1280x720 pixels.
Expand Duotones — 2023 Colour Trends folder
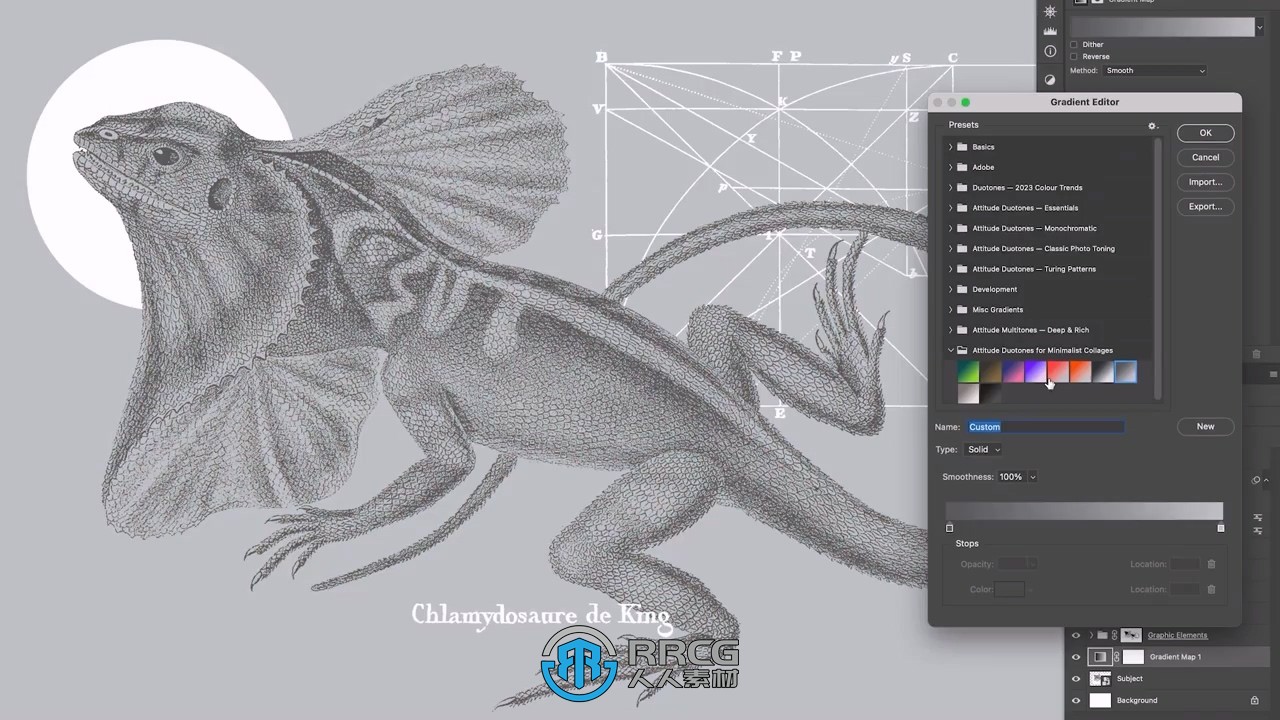pos(951,187)
